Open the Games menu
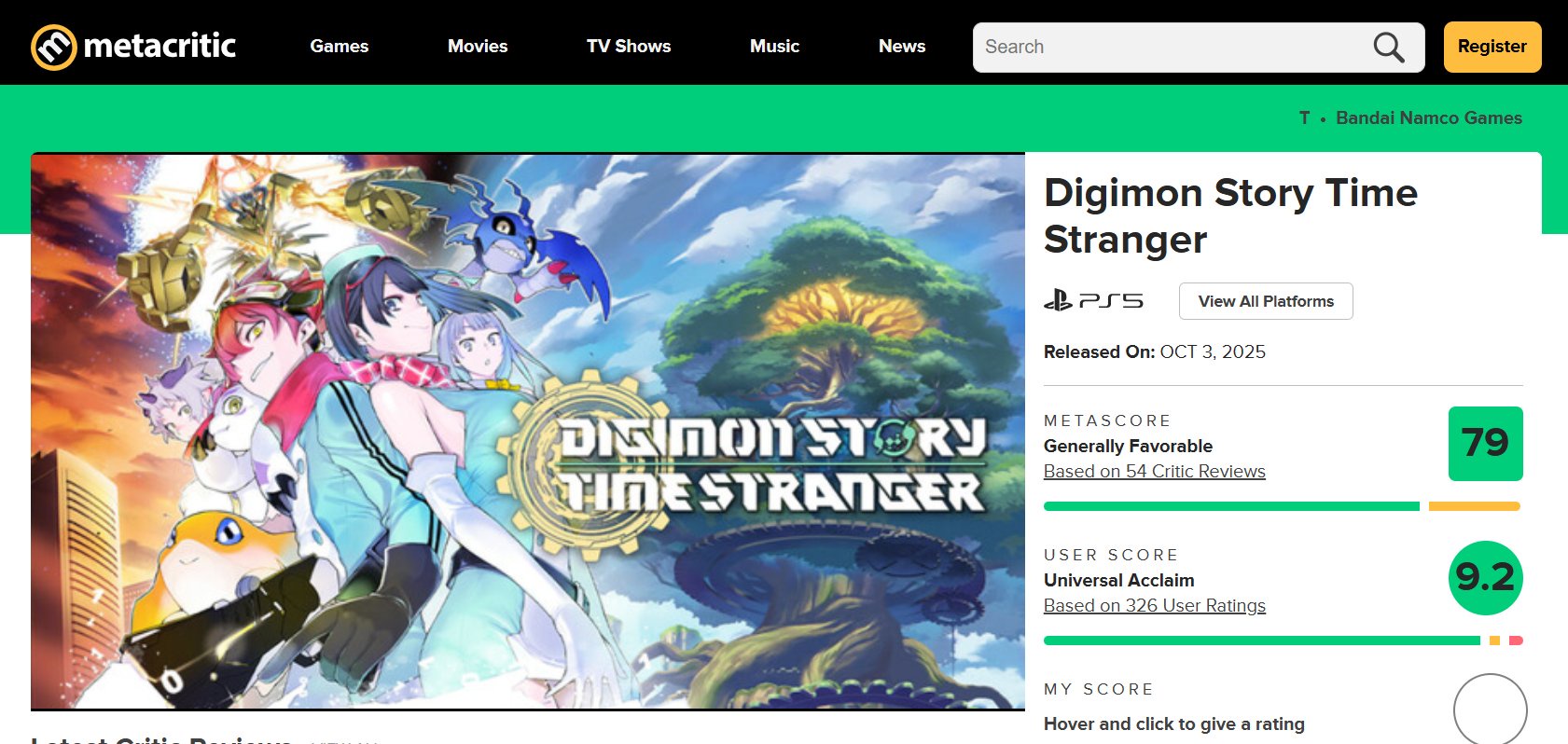Viewport: 1568px width, 744px height. pyautogui.click(x=340, y=46)
